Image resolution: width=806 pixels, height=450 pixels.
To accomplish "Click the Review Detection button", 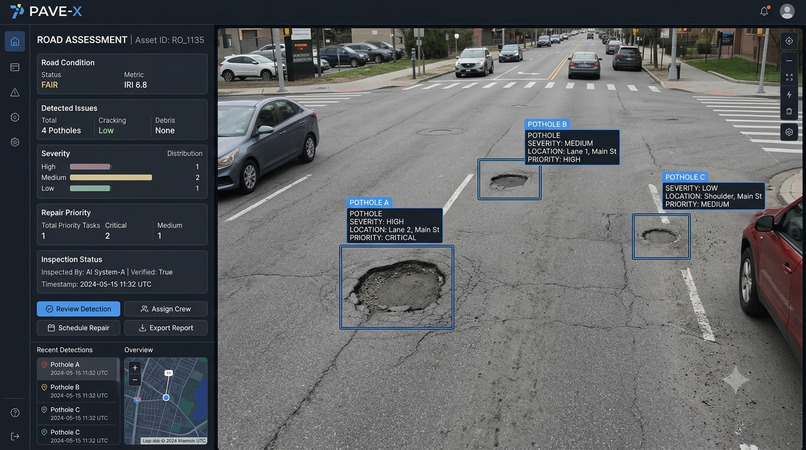I will click(79, 309).
